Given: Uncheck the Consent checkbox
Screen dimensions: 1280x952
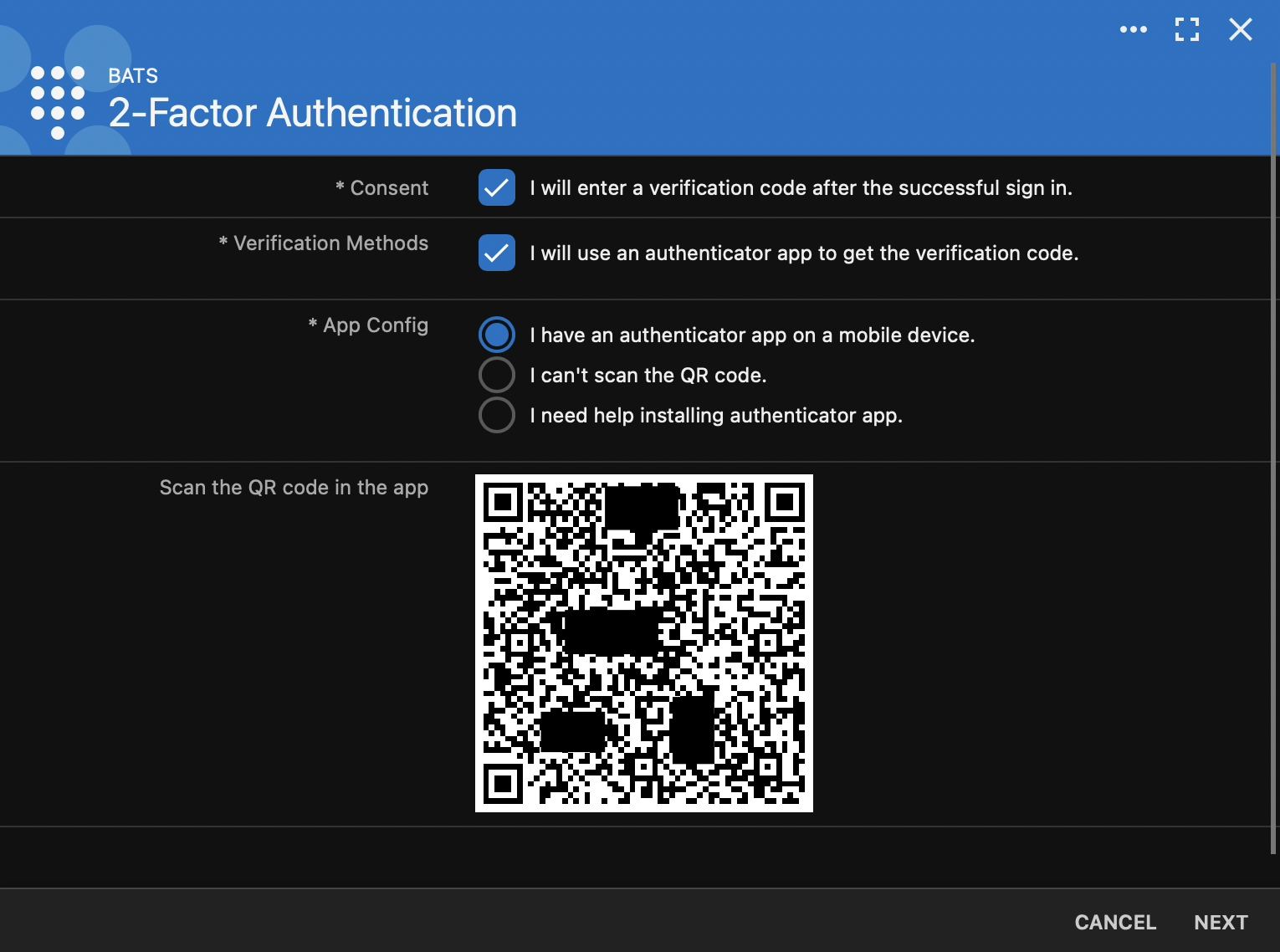Looking at the screenshot, I should [496, 187].
